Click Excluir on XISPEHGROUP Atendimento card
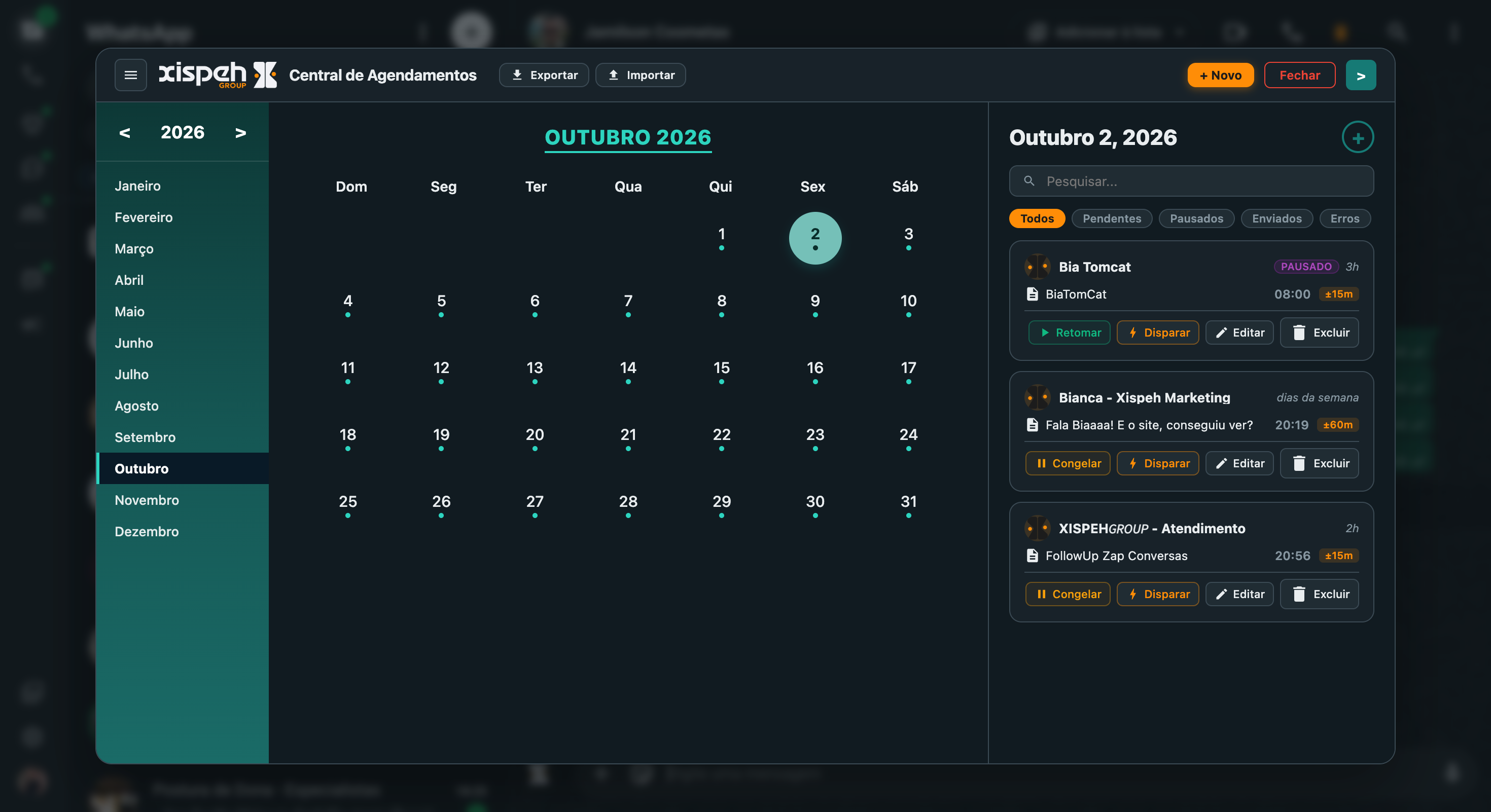The height and width of the screenshot is (812, 1491). [1319, 594]
